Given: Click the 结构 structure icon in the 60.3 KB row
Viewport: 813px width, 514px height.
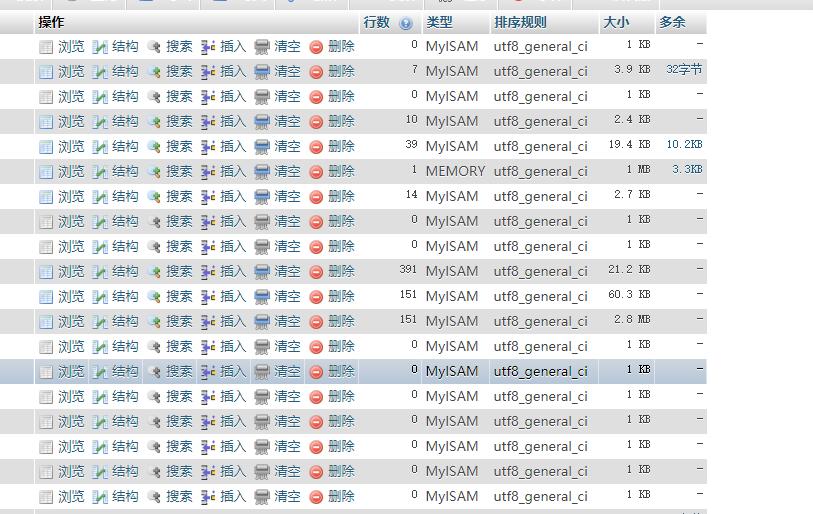Looking at the screenshot, I should pyautogui.click(x=100, y=296).
